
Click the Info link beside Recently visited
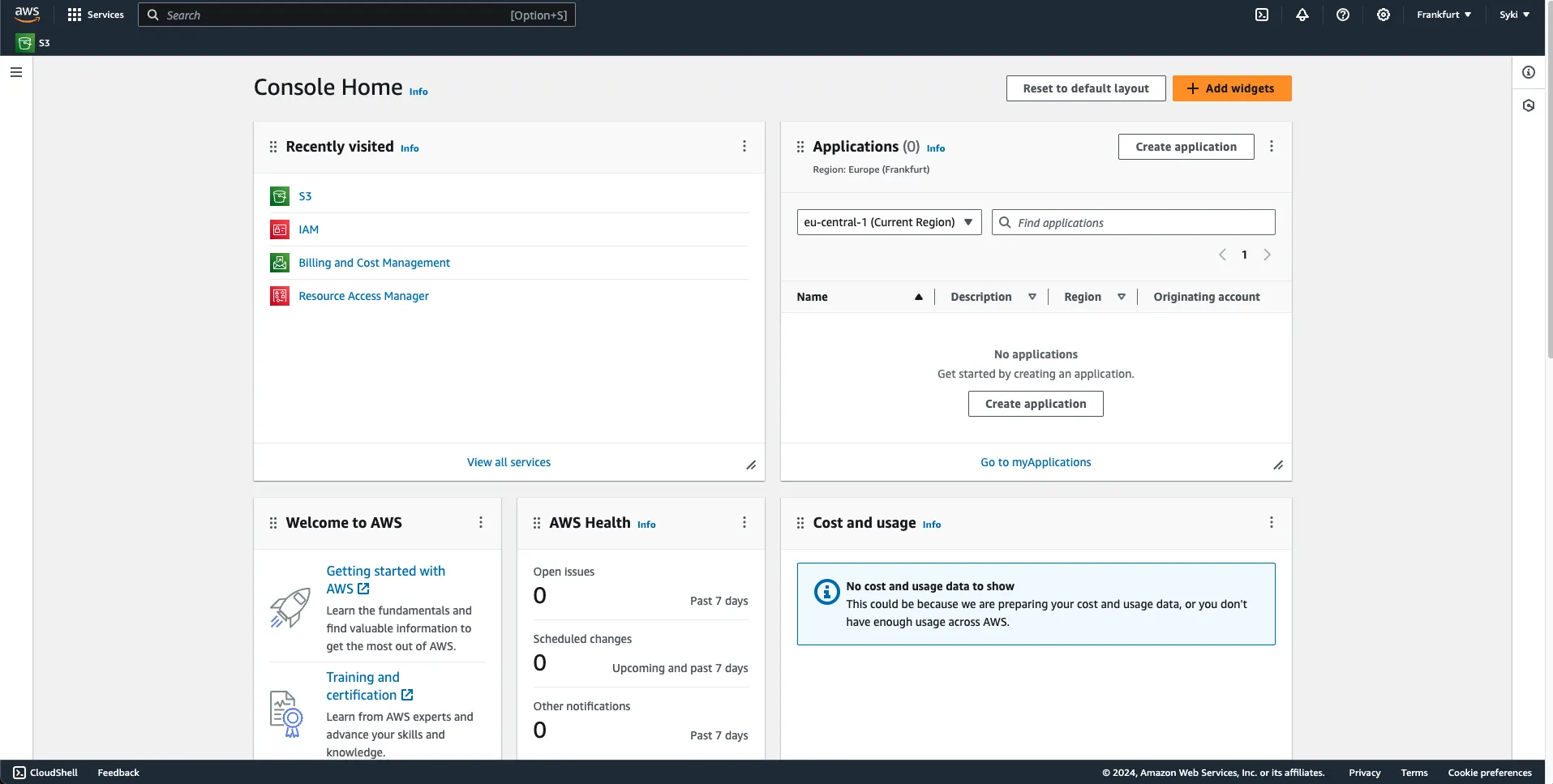pyautogui.click(x=410, y=148)
